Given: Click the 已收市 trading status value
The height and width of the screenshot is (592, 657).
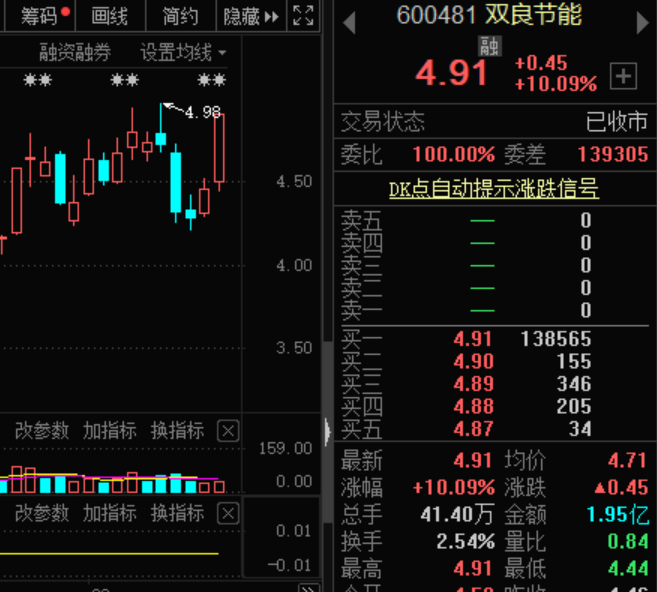Looking at the screenshot, I should pyautogui.click(x=617, y=122).
